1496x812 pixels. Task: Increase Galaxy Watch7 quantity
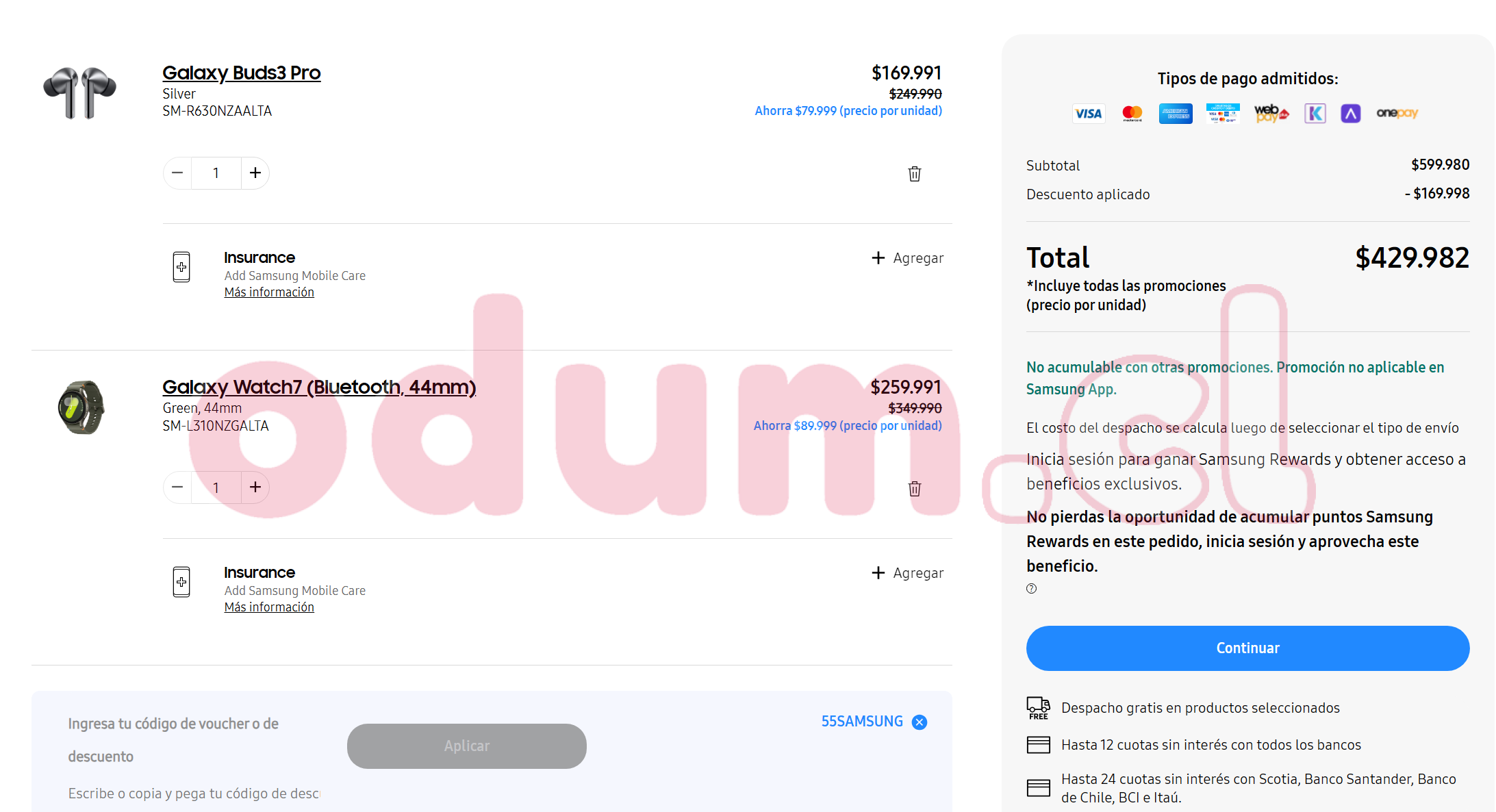[x=255, y=487]
